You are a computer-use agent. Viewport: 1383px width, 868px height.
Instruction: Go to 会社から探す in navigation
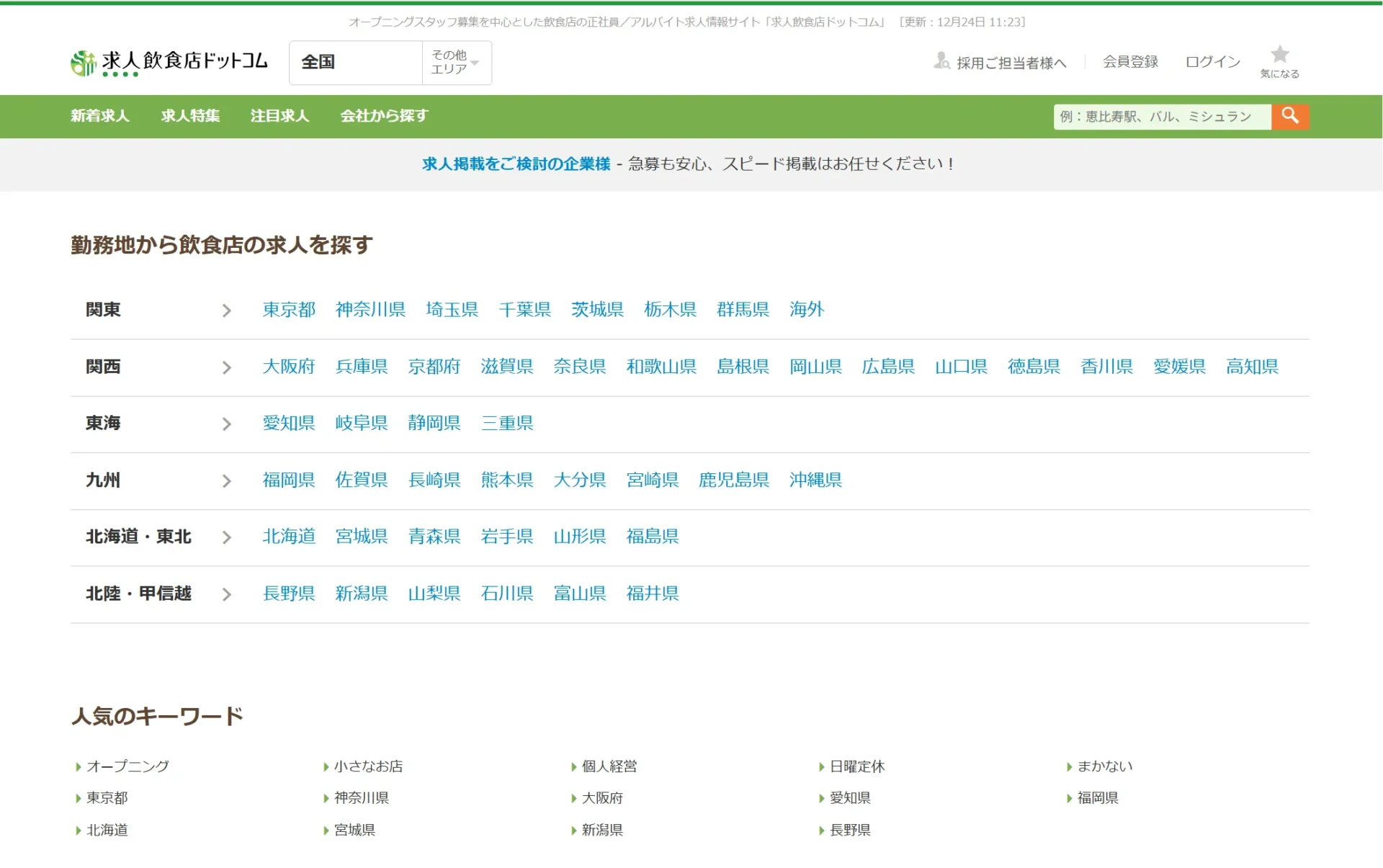[x=384, y=116]
